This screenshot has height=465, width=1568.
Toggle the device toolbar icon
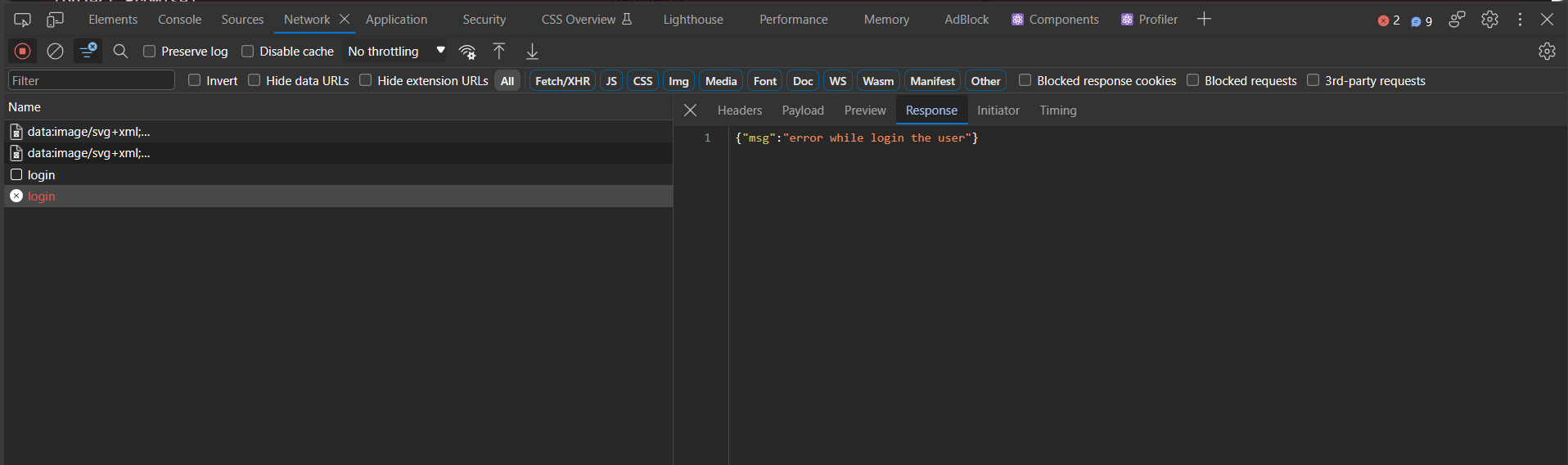point(55,20)
